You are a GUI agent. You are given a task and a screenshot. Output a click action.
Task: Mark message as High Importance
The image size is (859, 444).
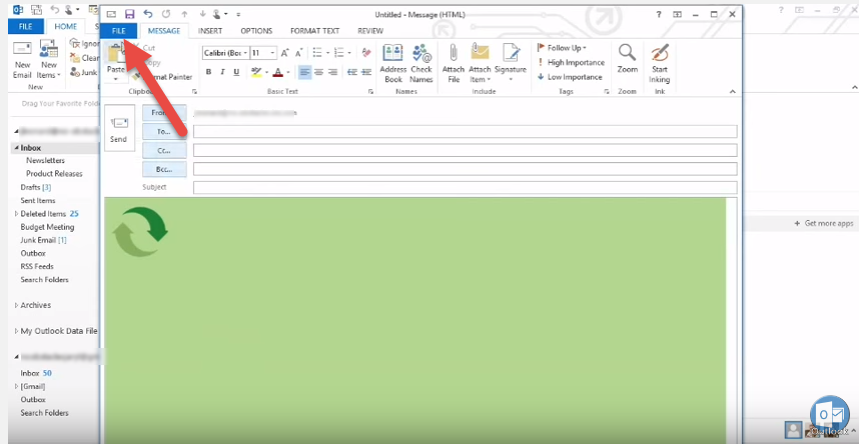coord(571,62)
